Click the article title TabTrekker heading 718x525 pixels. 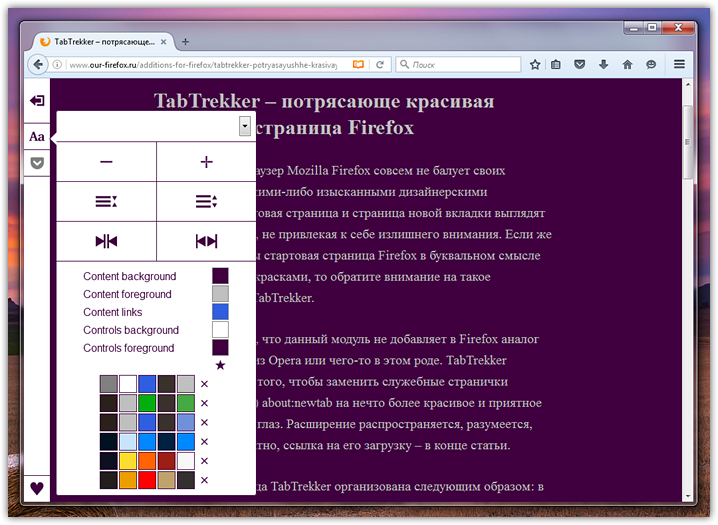click(x=324, y=114)
